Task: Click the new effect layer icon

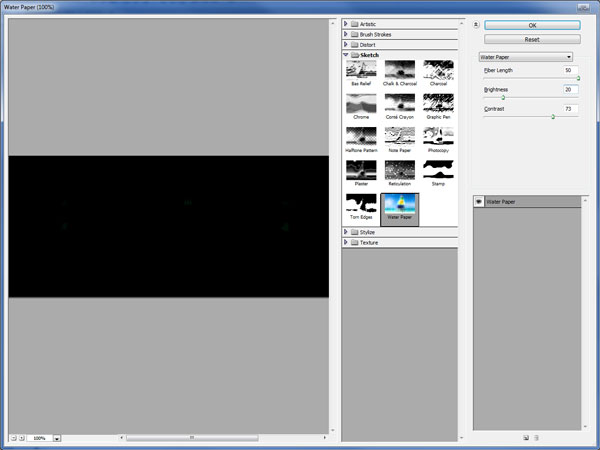Action: (x=526, y=437)
